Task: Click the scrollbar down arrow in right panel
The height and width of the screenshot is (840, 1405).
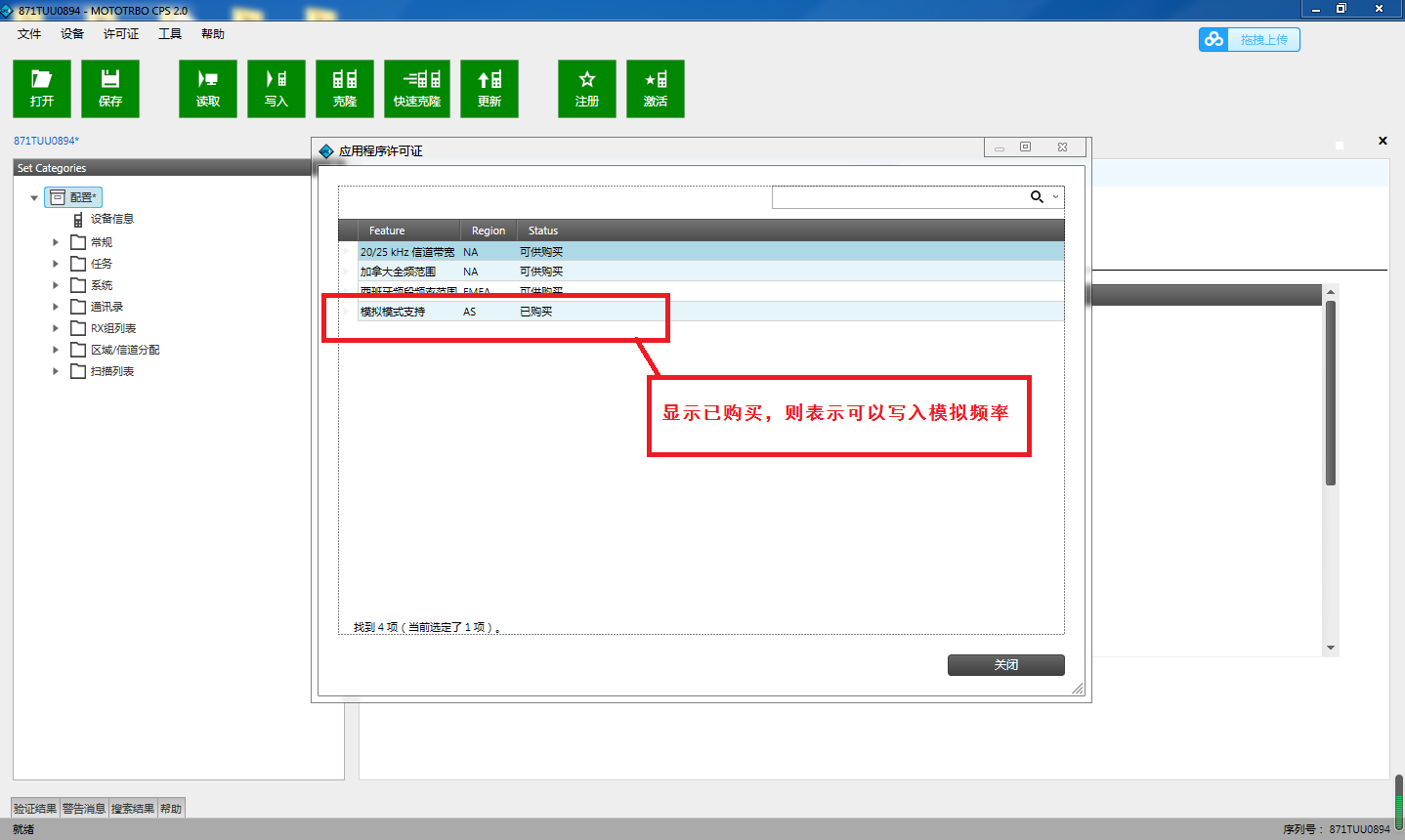Action: (x=1331, y=649)
